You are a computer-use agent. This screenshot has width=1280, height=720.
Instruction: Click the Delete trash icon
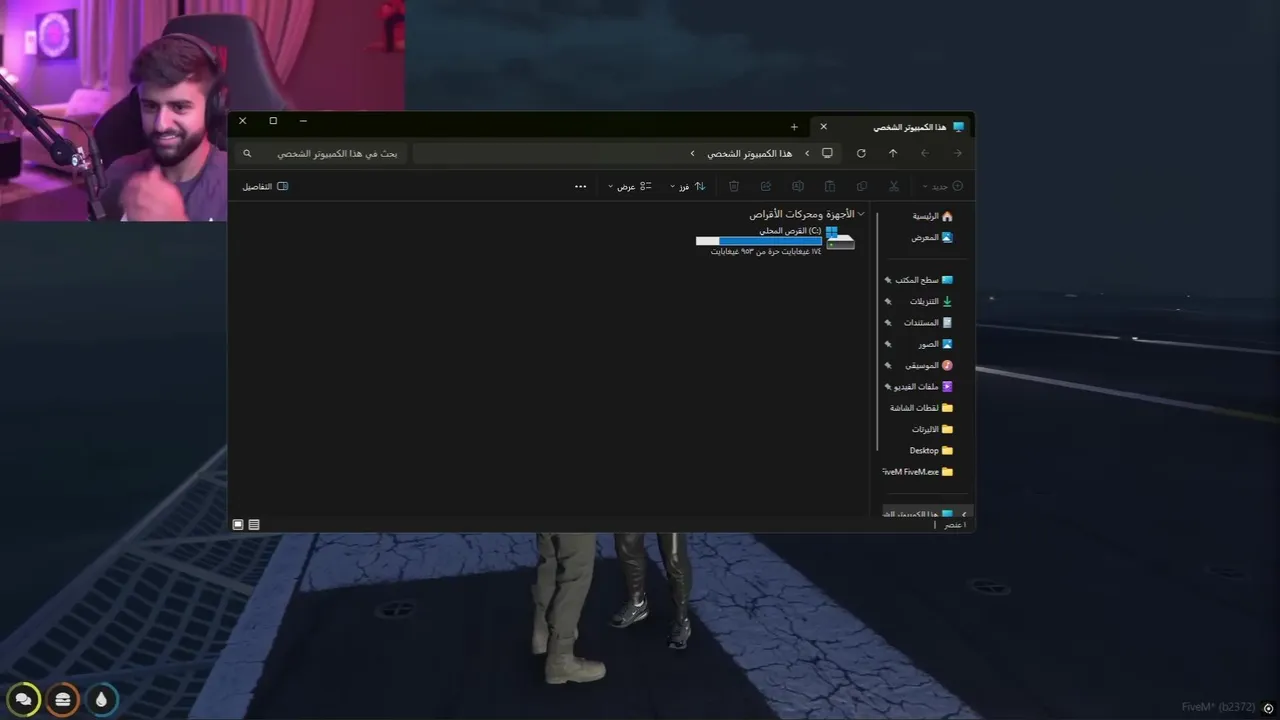(x=734, y=186)
